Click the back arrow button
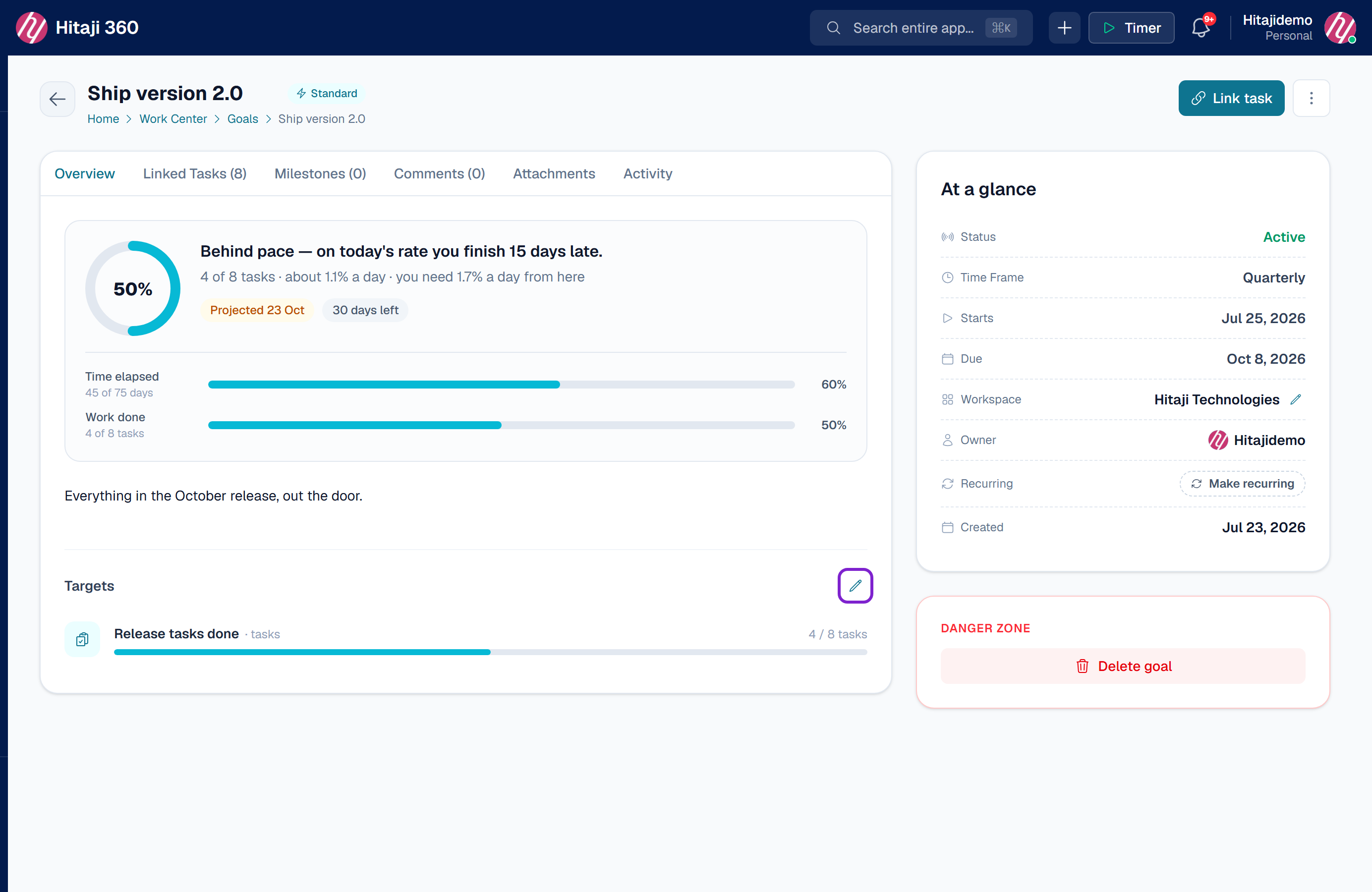The height and width of the screenshot is (892, 1372). point(57,99)
